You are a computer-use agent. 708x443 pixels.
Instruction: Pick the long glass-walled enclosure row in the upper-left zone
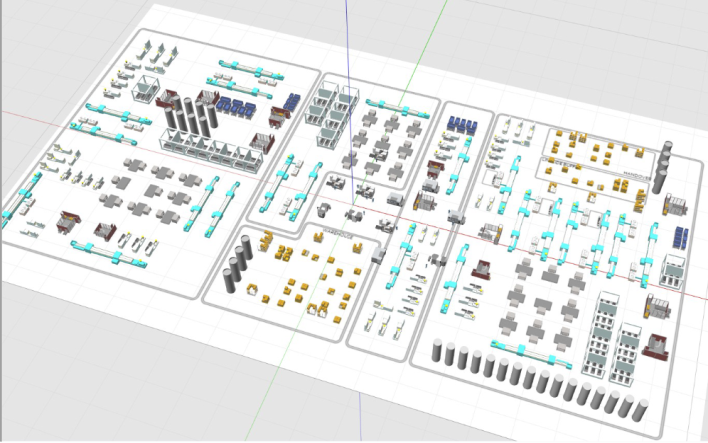211,152
